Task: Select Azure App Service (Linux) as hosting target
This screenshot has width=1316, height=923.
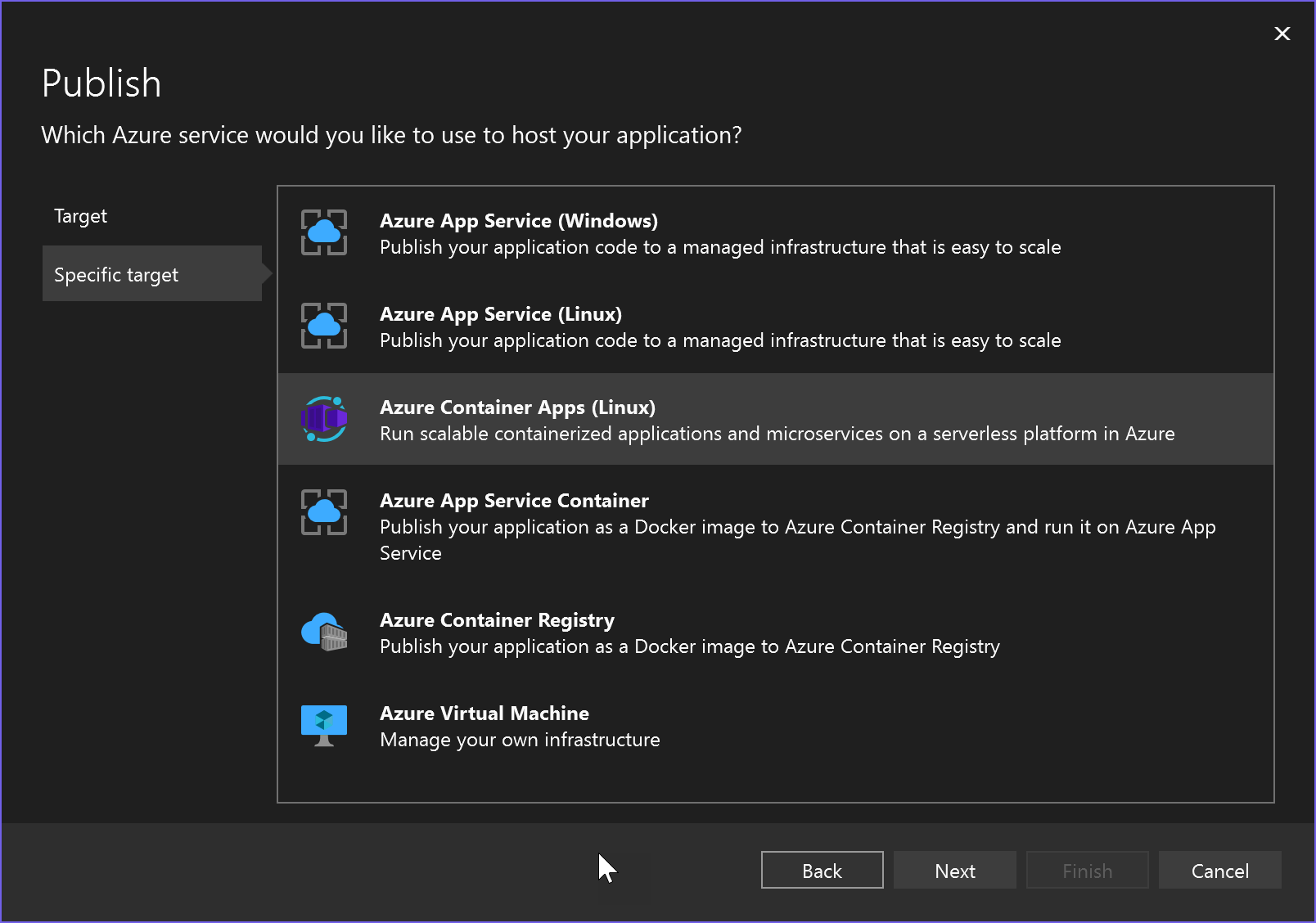Action: click(720, 326)
